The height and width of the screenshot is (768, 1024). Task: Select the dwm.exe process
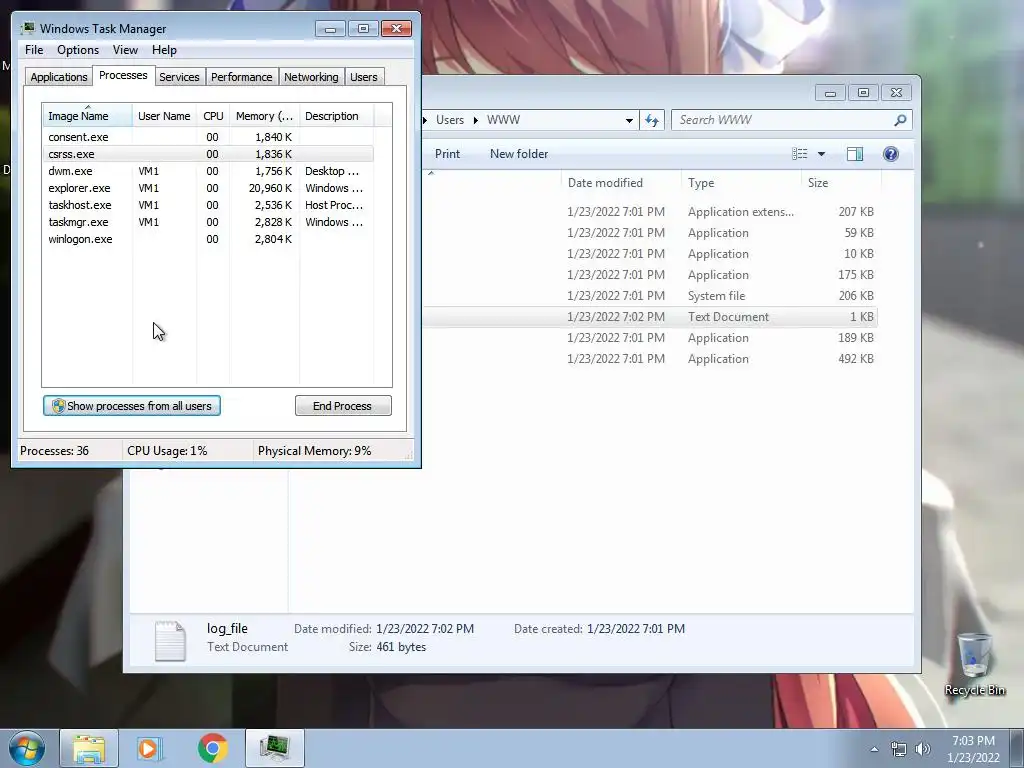208,171
